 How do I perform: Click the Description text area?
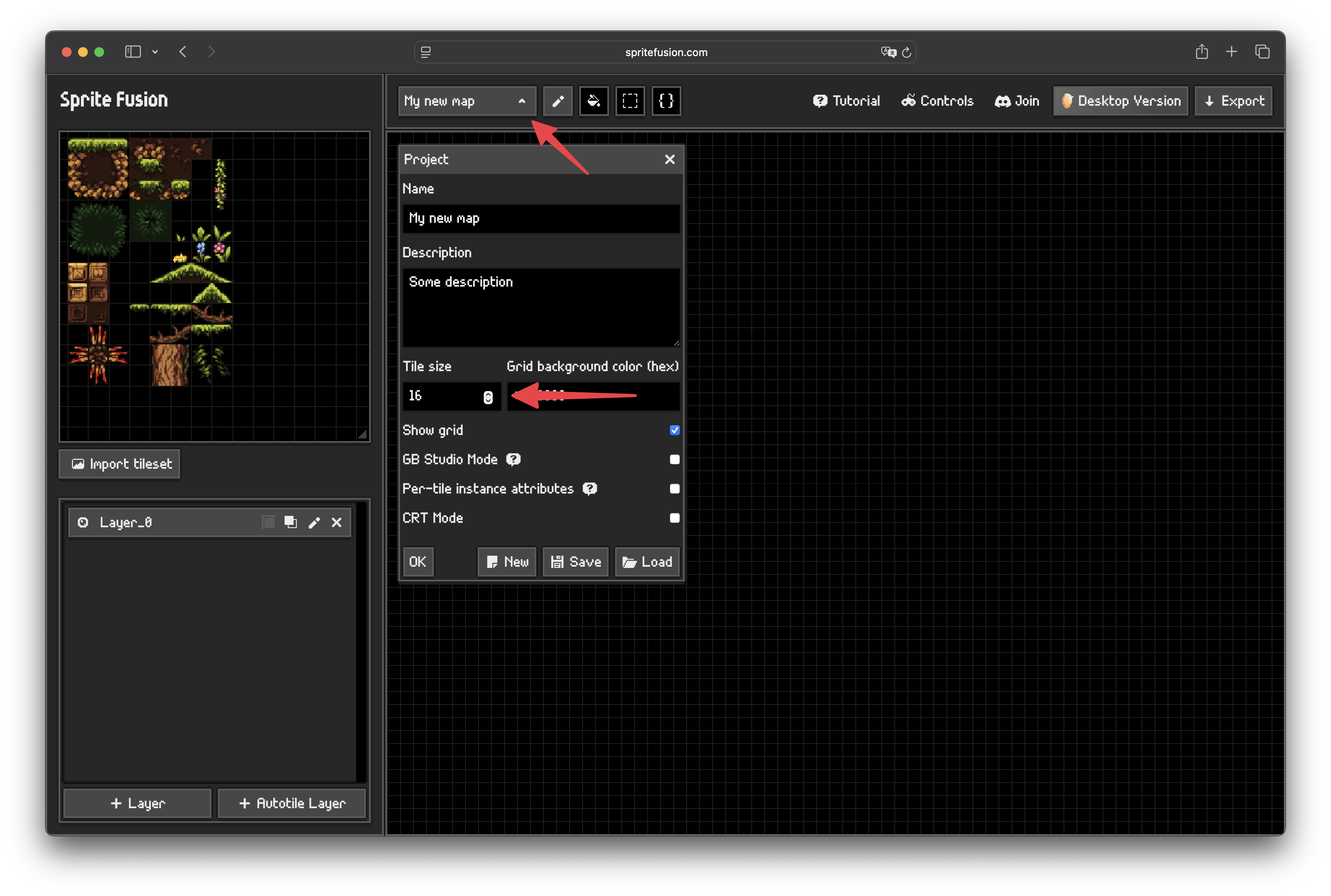(x=541, y=307)
